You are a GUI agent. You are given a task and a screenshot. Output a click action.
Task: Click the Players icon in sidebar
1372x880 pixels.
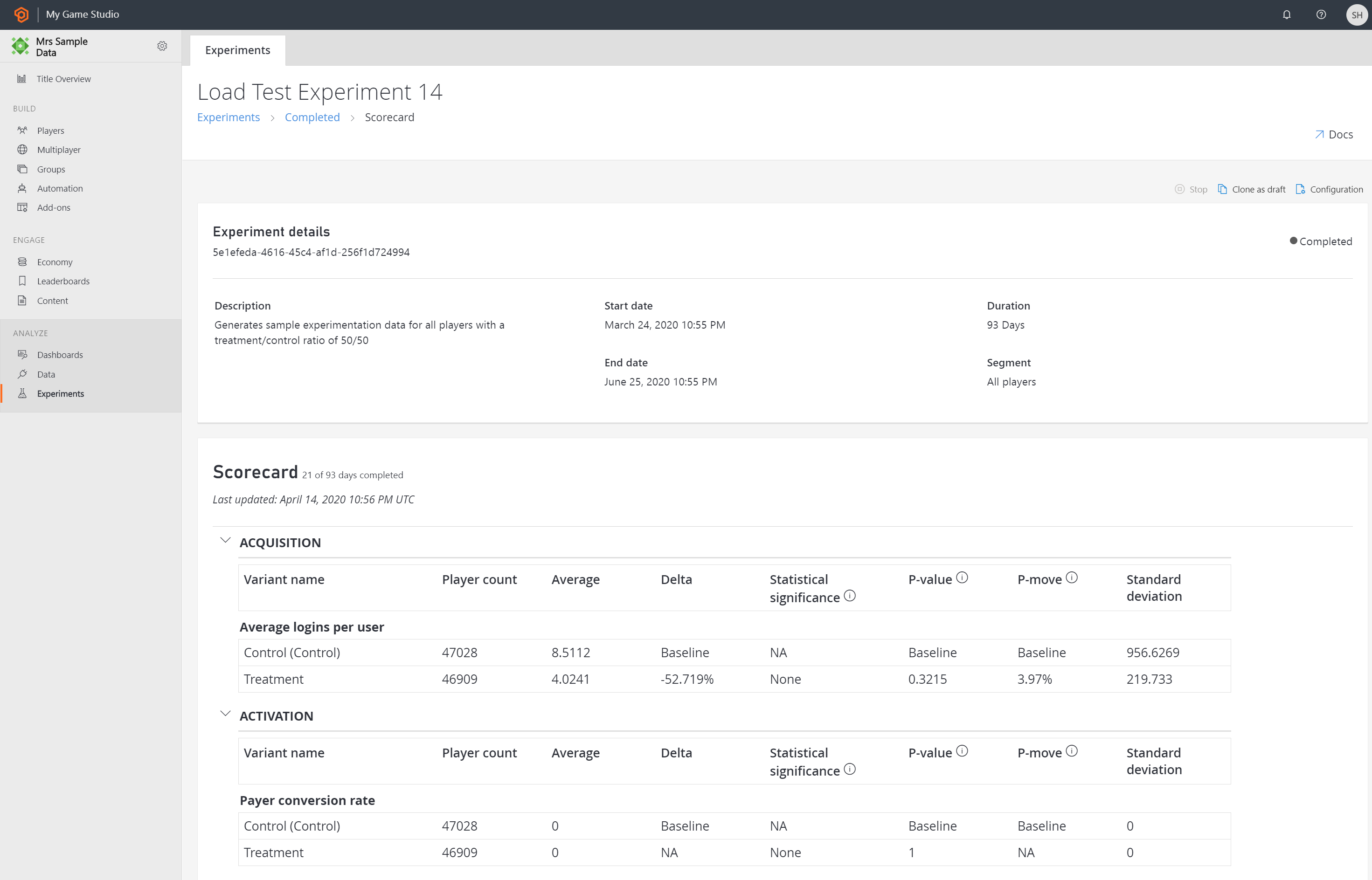[22, 130]
